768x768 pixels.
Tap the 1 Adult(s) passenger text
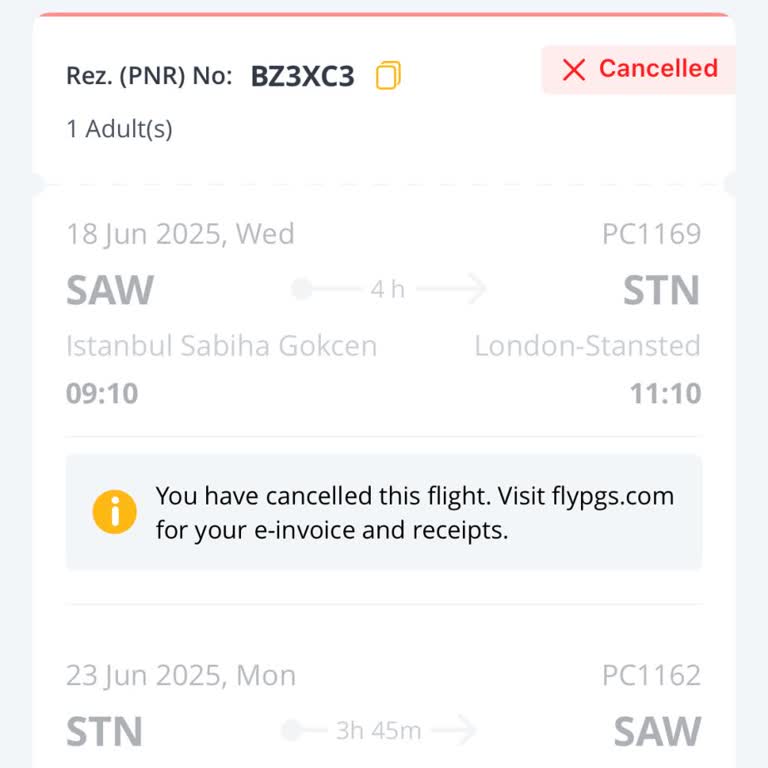click(119, 129)
